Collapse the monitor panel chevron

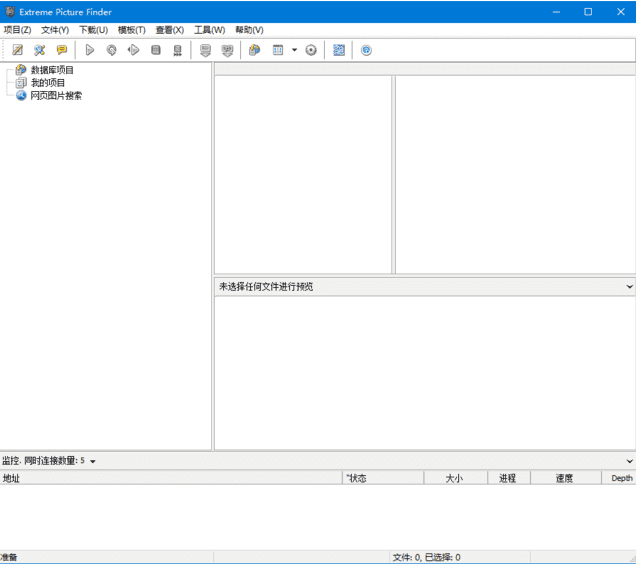pos(629,462)
